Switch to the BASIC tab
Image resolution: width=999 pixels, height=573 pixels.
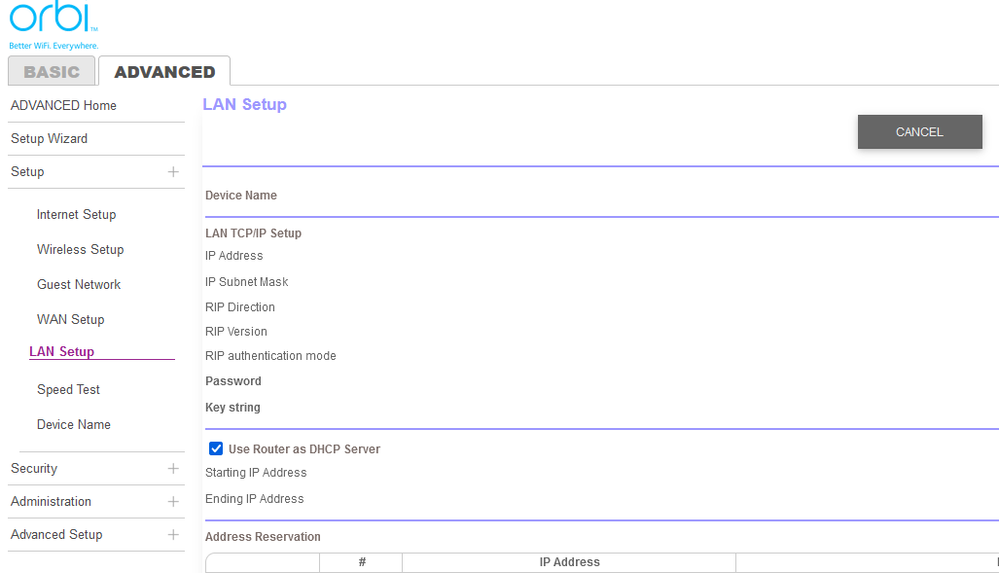pyautogui.click(x=52, y=72)
